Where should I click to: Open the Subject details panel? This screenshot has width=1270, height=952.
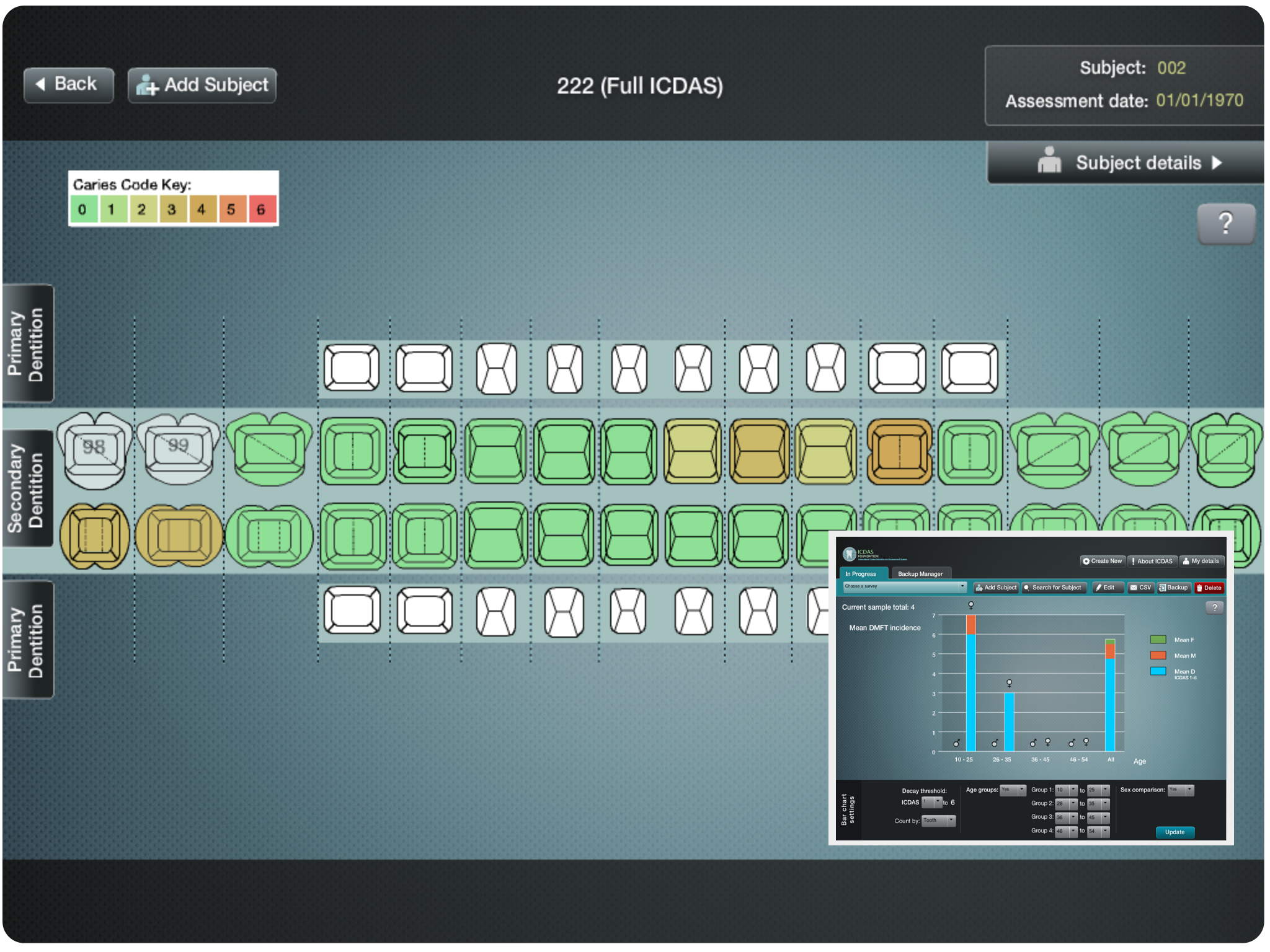tap(1126, 162)
